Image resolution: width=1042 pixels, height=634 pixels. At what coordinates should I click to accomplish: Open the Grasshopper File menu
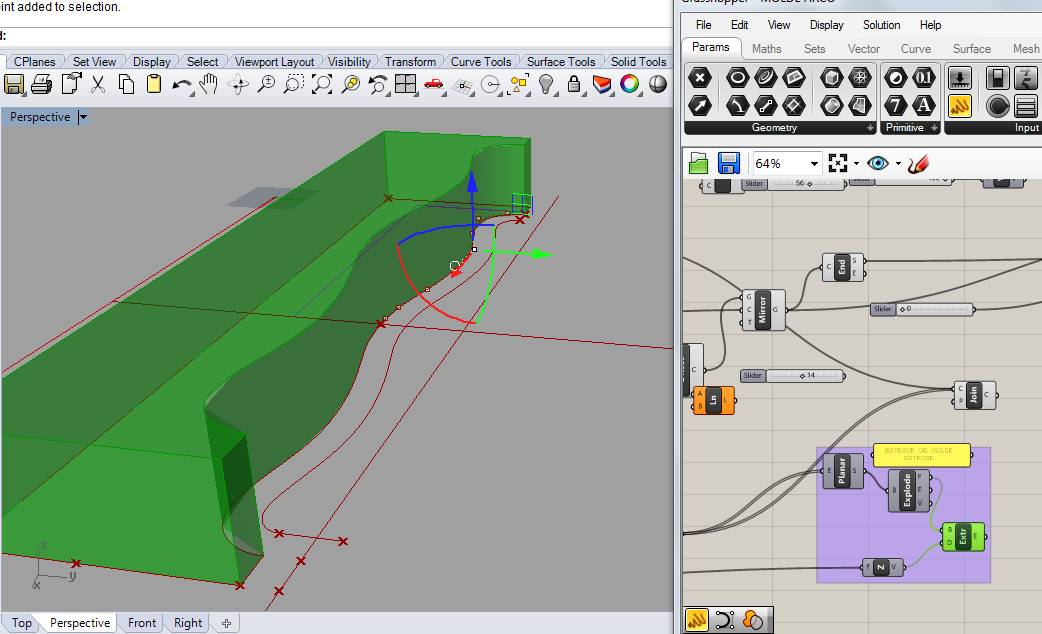click(703, 25)
